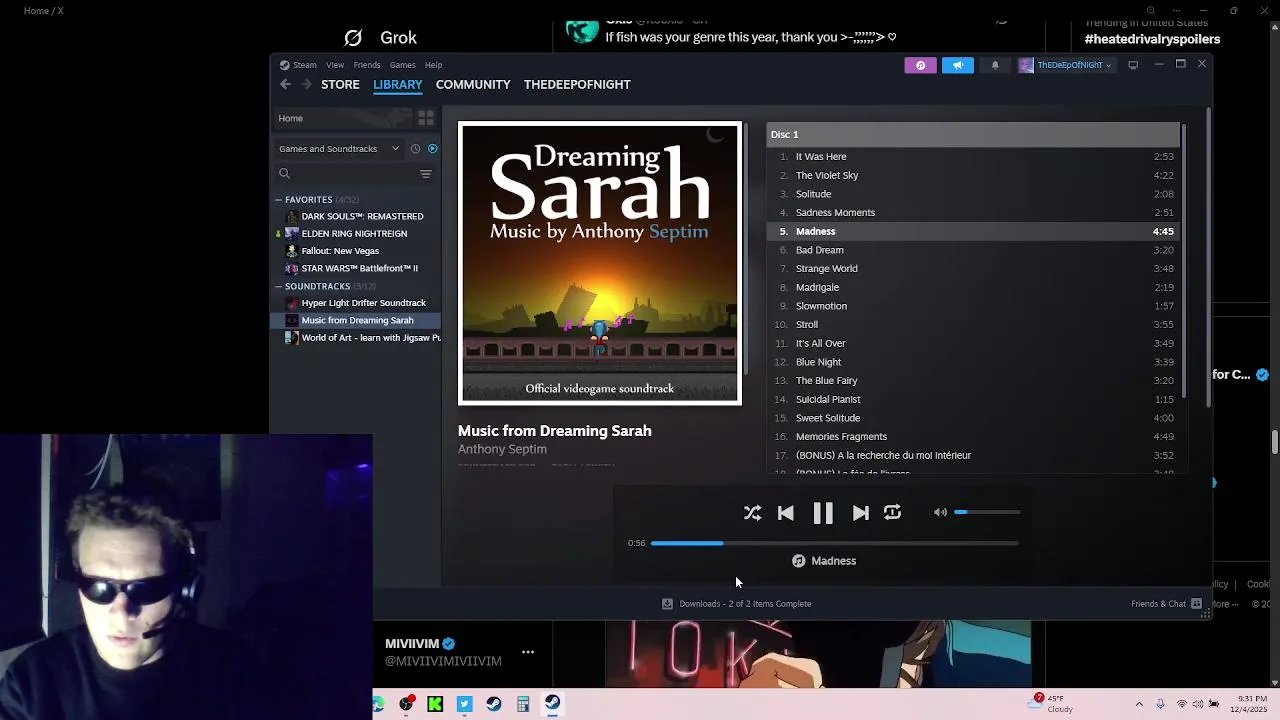The width and height of the screenshot is (1280, 720).
Task: Open the Calculator icon in the taskbar
Action: pyautogui.click(x=523, y=704)
